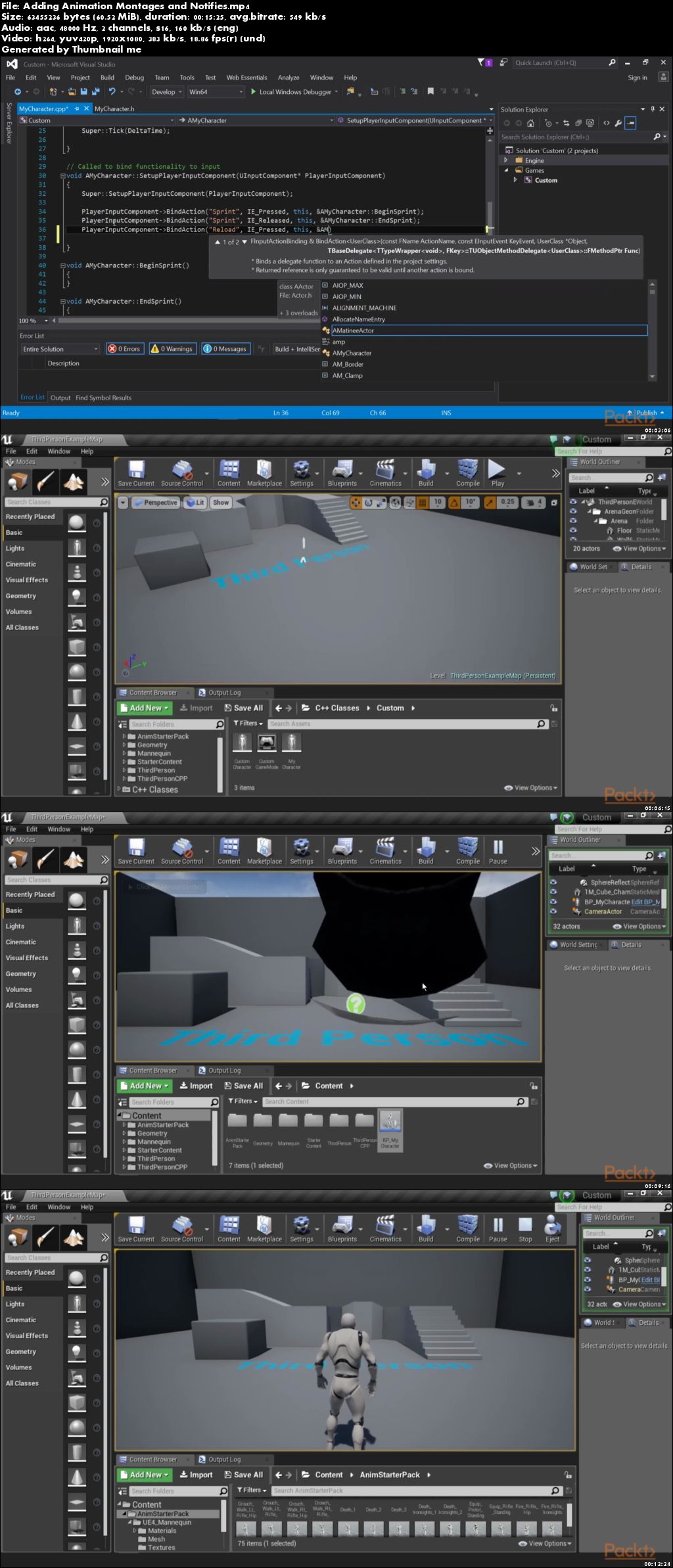Open Find Symbol Results tab
Image resolution: width=673 pixels, height=1568 pixels.
[103, 398]
